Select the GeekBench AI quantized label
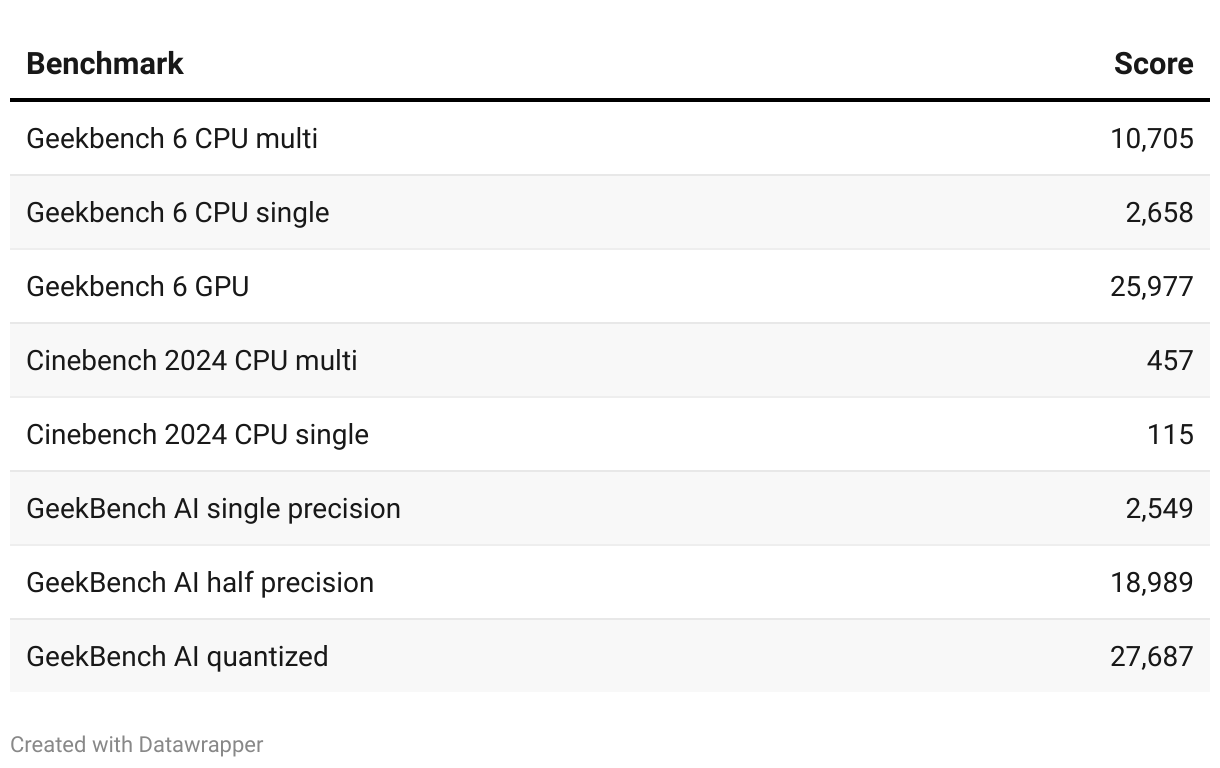1220x768 pixels. coord(177,656)
